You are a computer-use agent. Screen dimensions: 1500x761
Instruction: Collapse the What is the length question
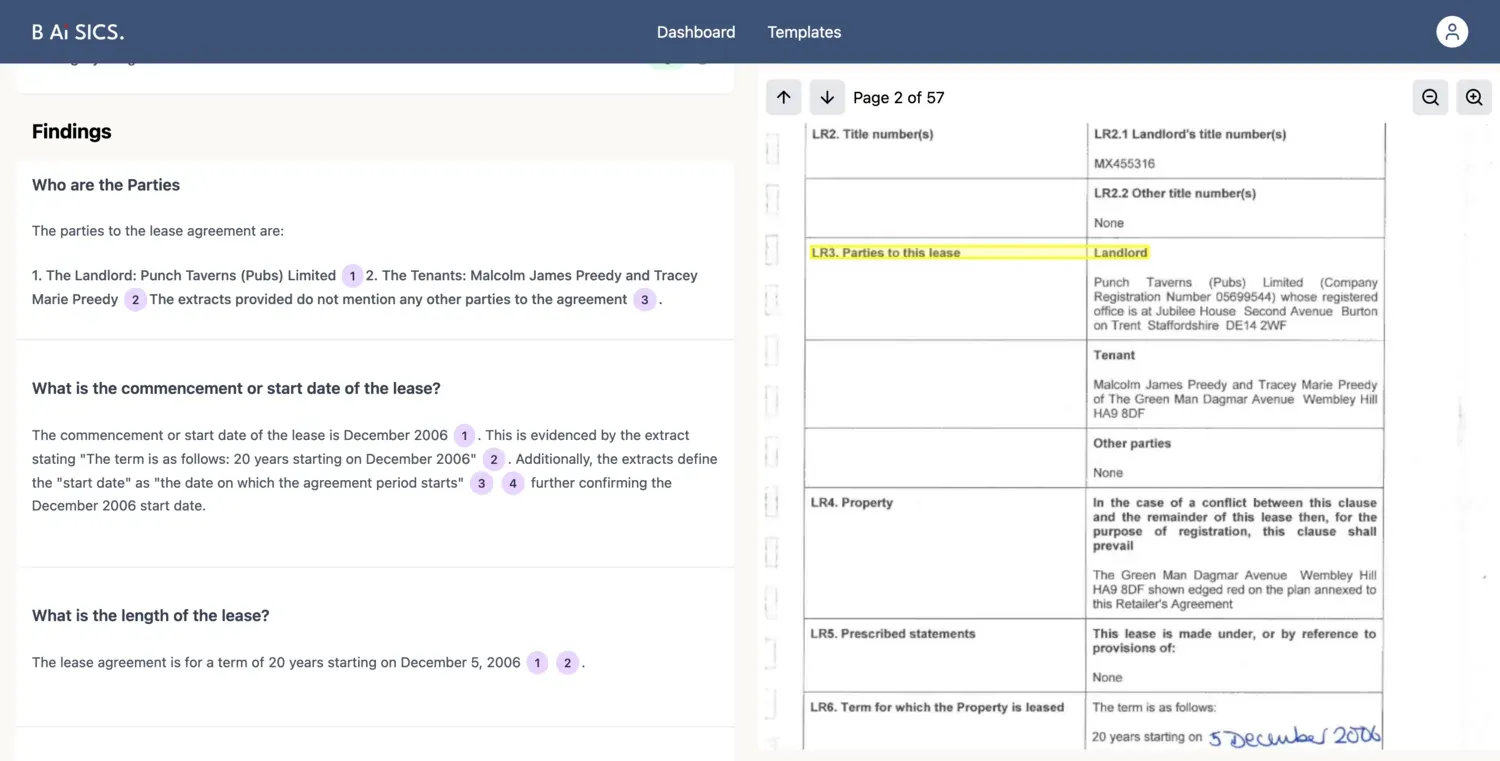click(x=150, y=615)
